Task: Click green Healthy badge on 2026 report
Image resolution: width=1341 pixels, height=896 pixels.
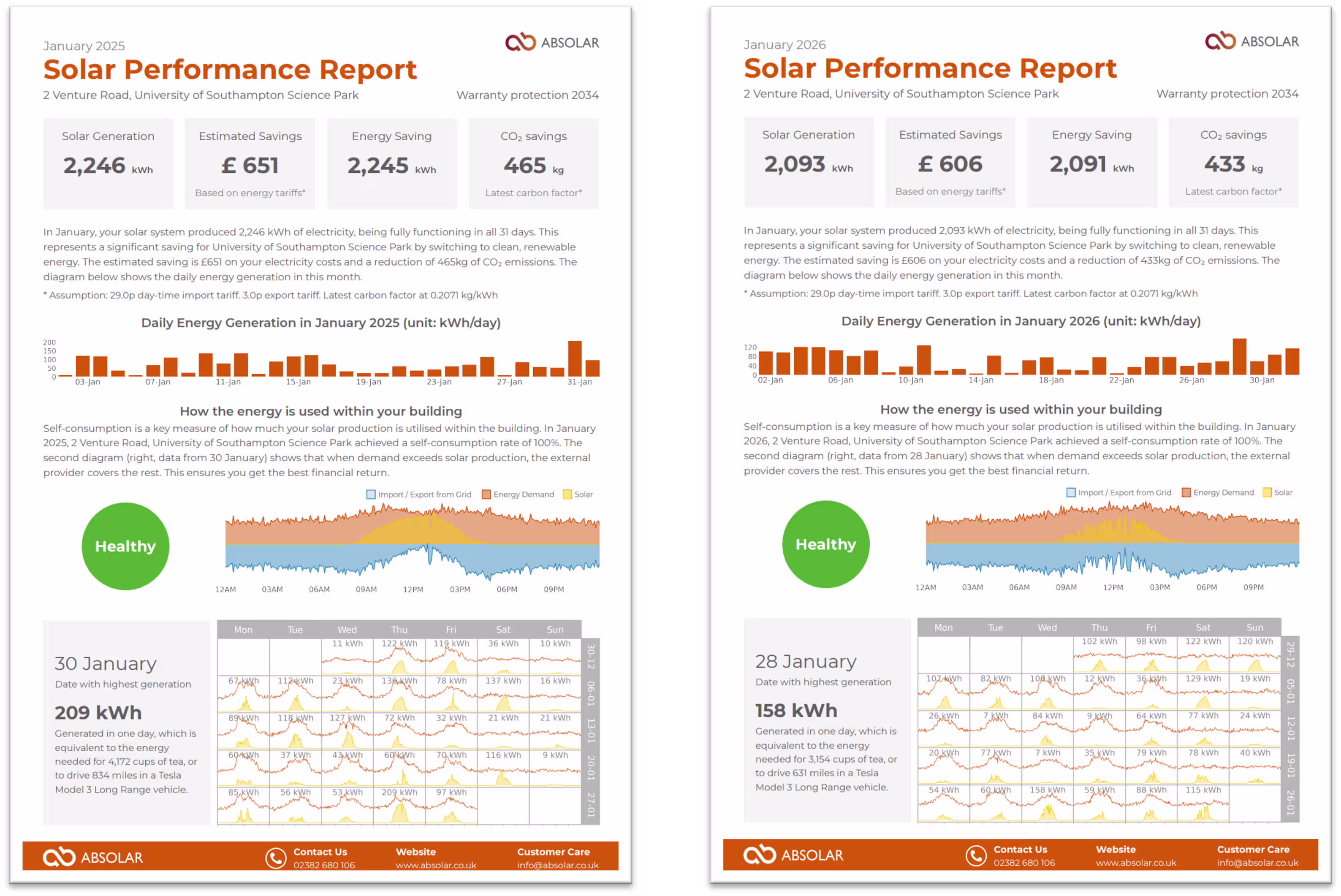Action: [x=825, y=544]
